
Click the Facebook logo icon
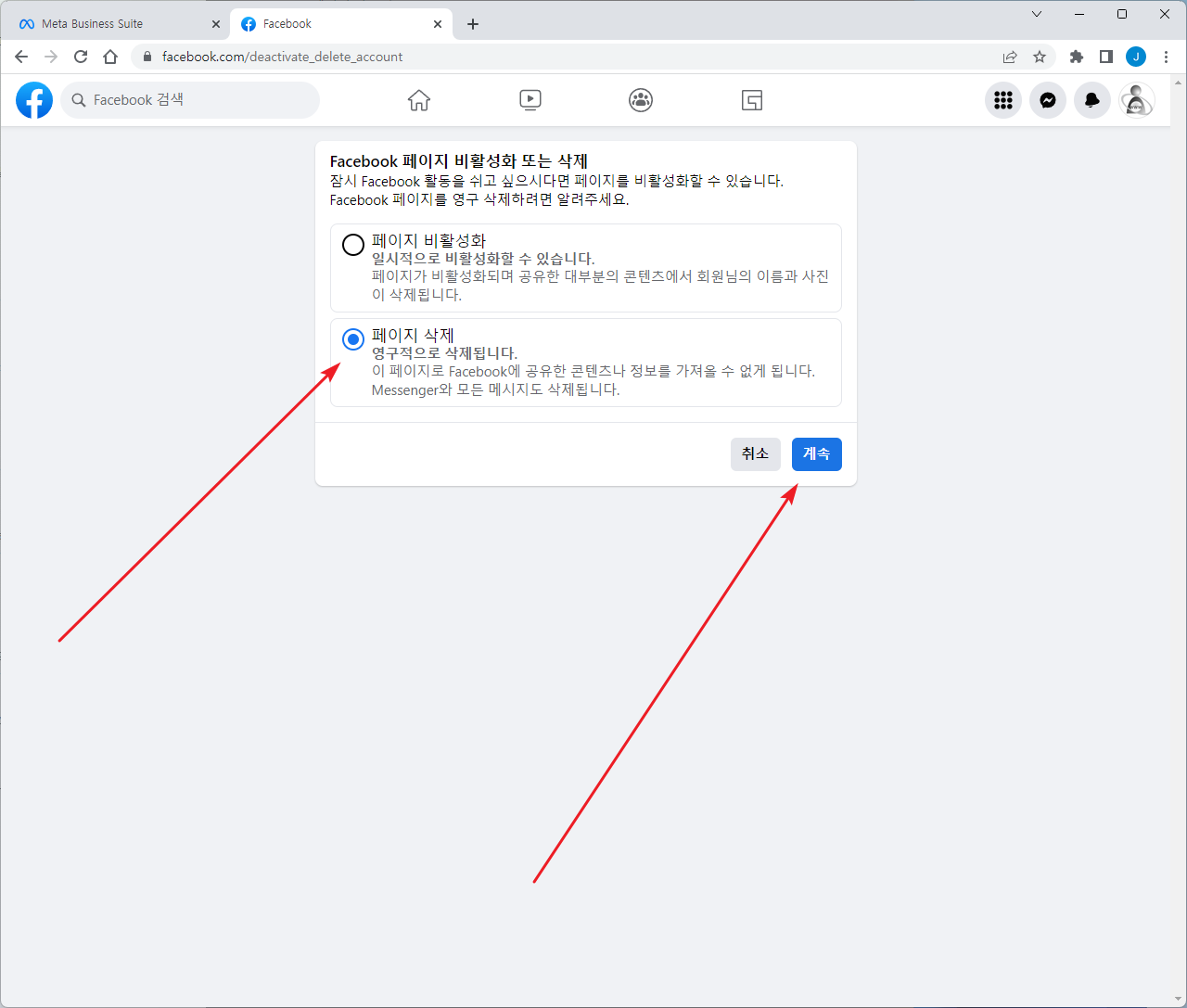pos(34,100)
